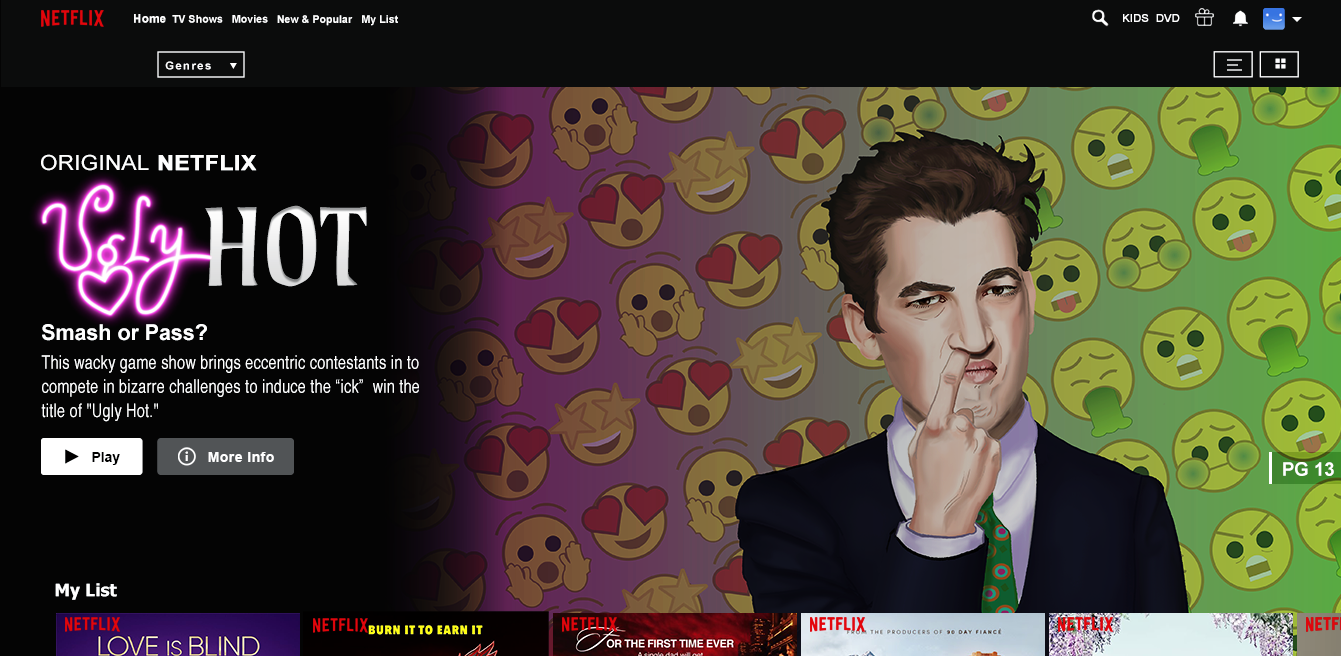Open Movies section

(x=249, y=19)
